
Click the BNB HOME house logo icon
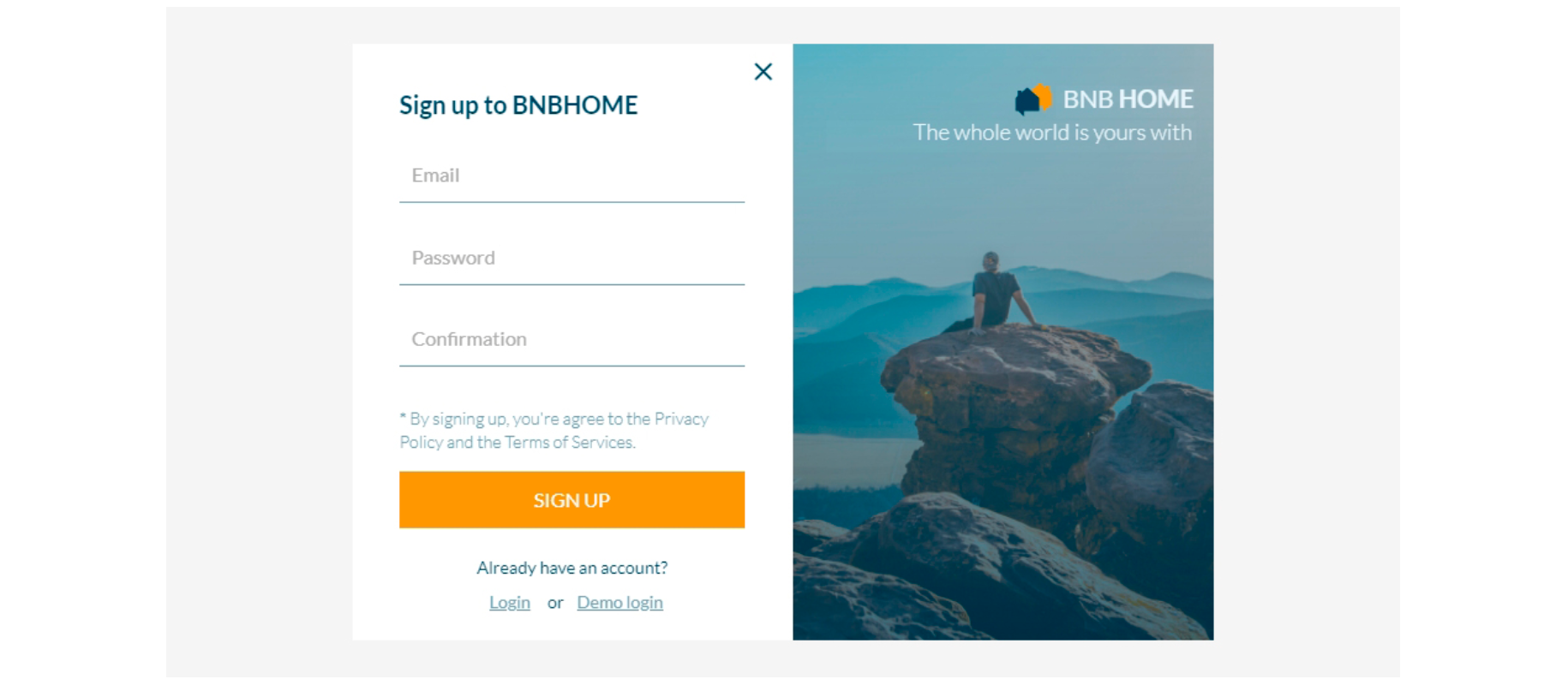1033,99
